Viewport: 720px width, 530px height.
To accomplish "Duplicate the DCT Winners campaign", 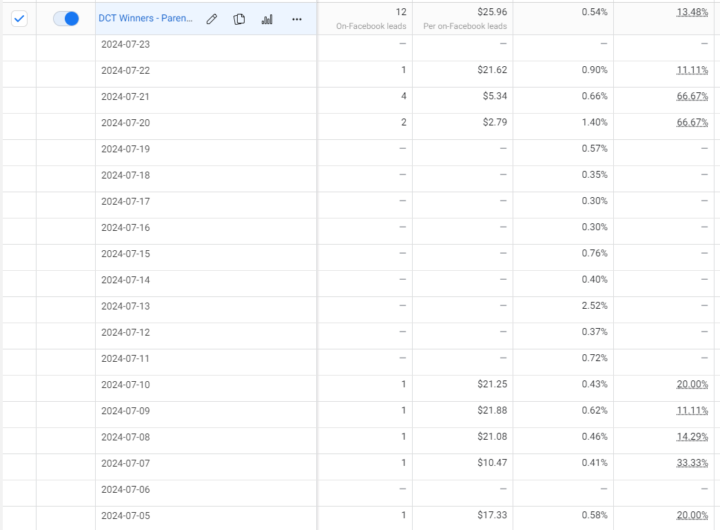I will (239, 19).
